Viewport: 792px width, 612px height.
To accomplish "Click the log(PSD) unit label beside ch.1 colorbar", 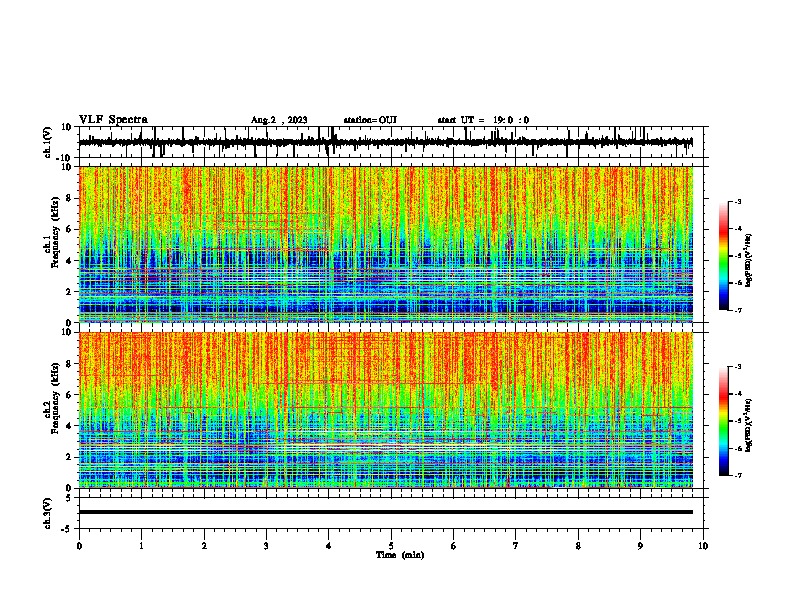I will click(x=749, y=261).
